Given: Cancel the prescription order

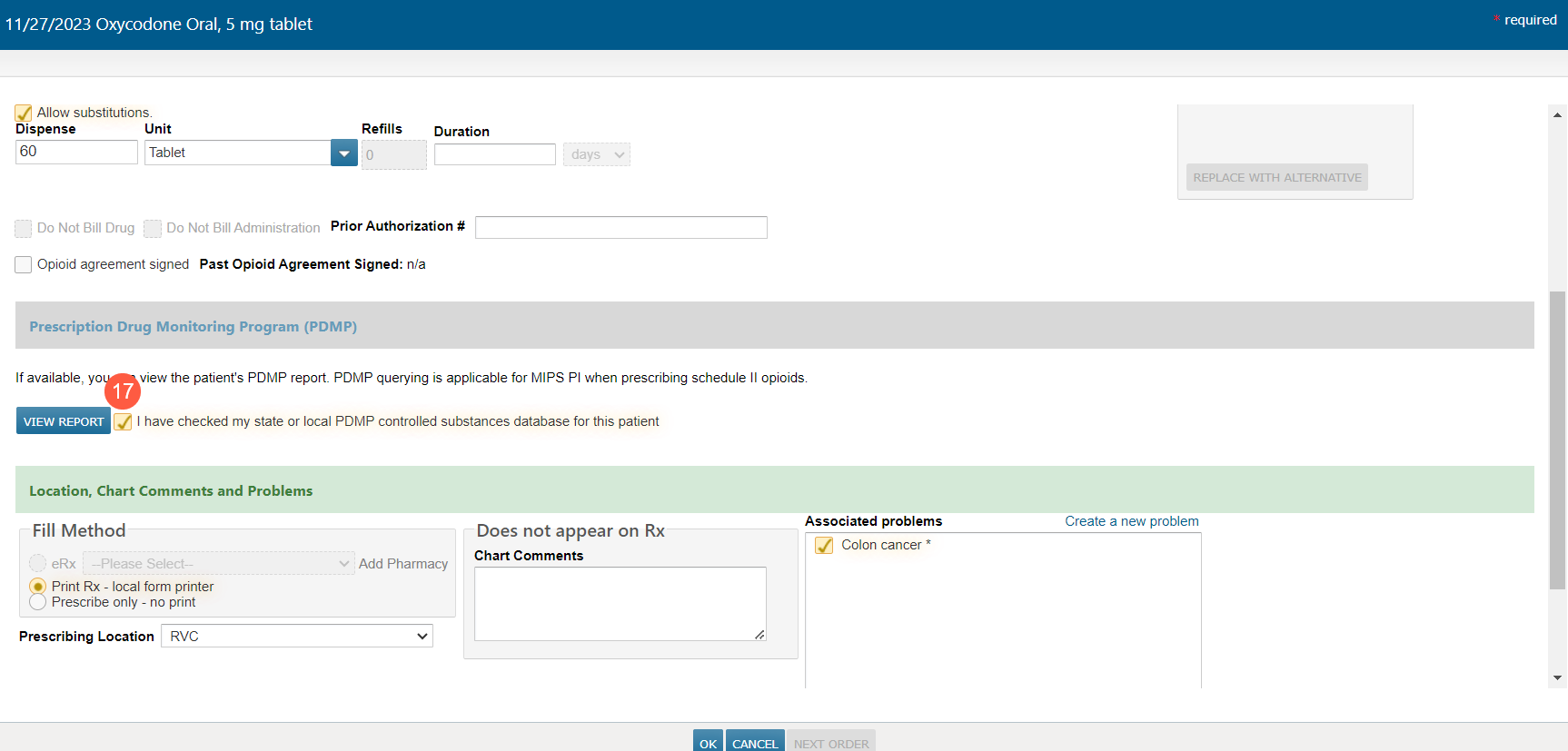Looking at the screenshot, I should [754, 742].
